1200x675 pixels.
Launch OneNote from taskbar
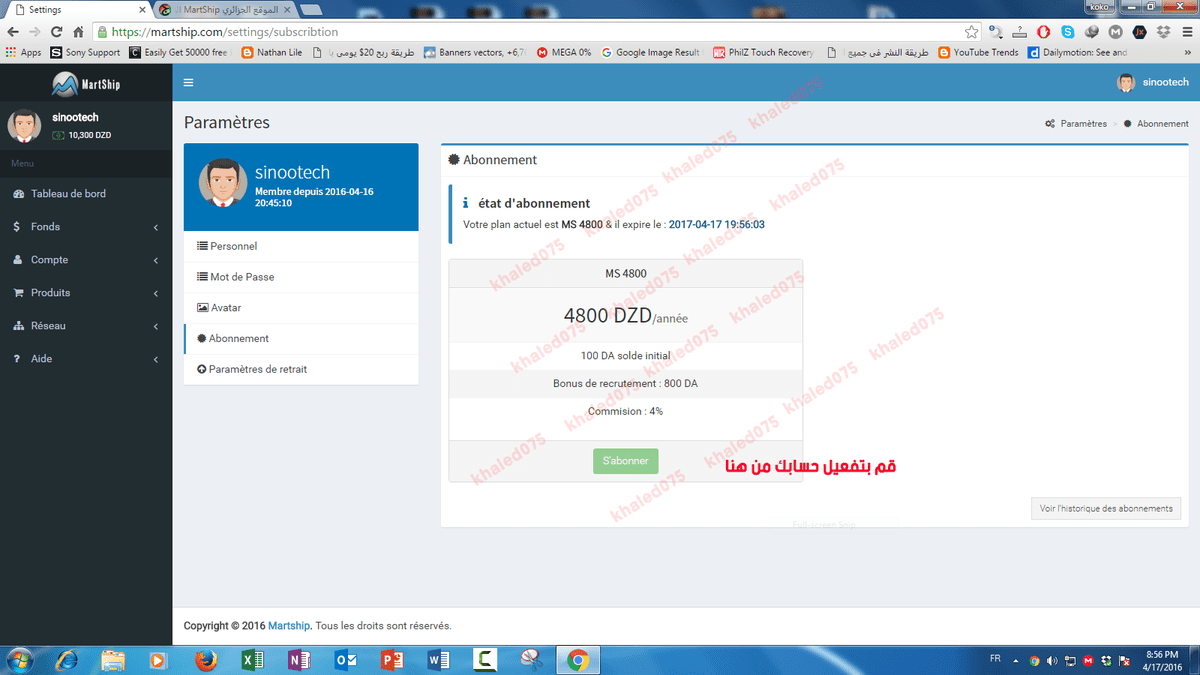click(x=299, y=660)
